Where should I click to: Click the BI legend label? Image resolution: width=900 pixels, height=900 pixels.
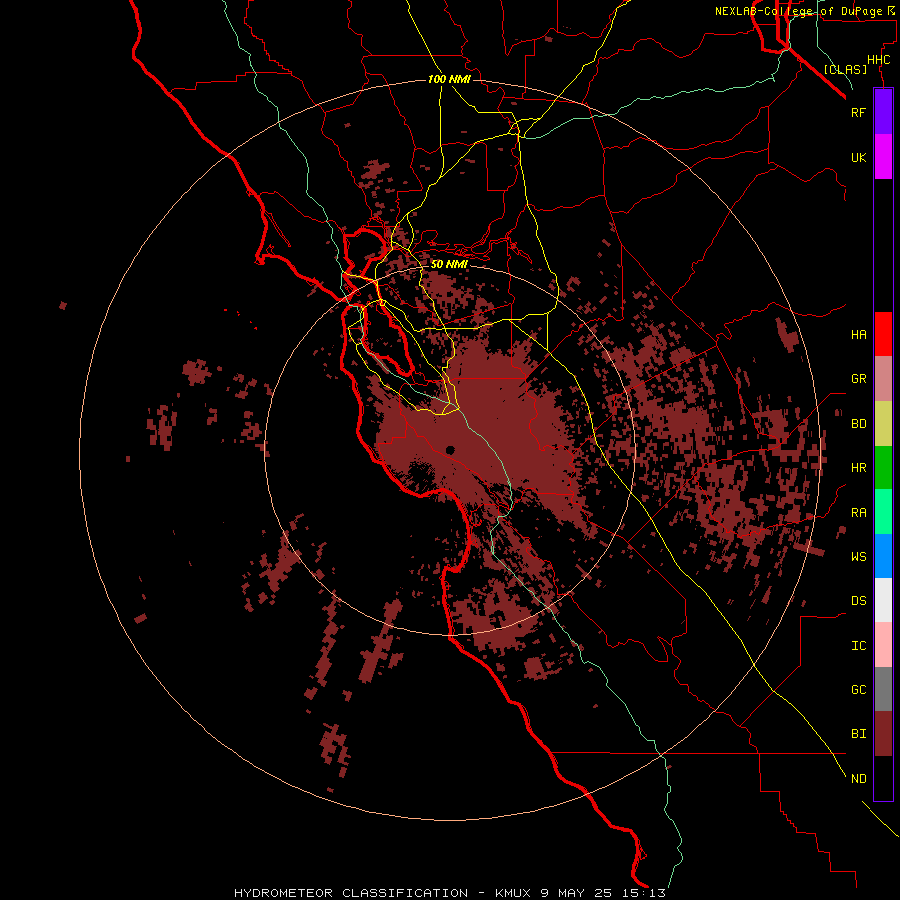coord(858,734)
